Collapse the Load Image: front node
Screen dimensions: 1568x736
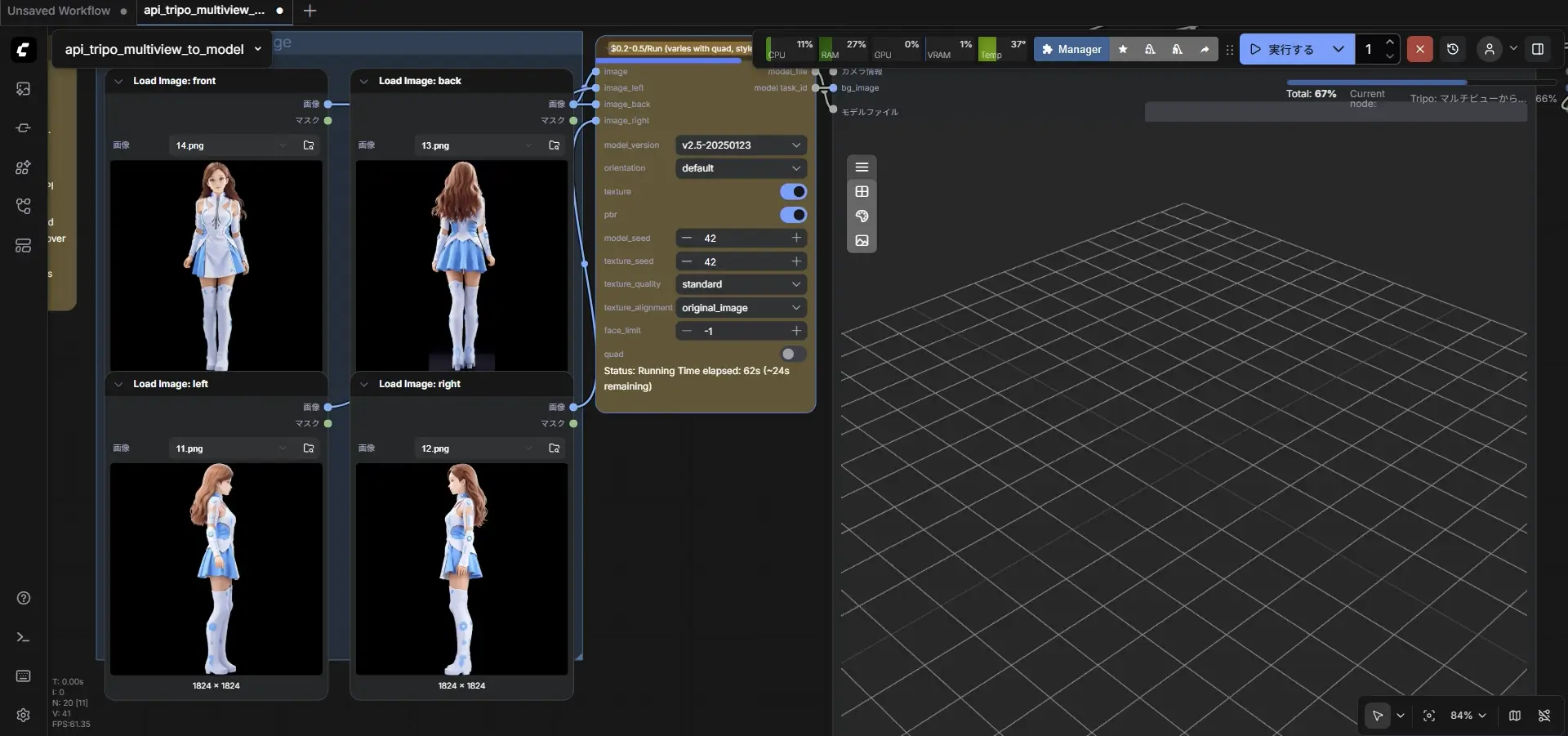click(x=118, y=81)
